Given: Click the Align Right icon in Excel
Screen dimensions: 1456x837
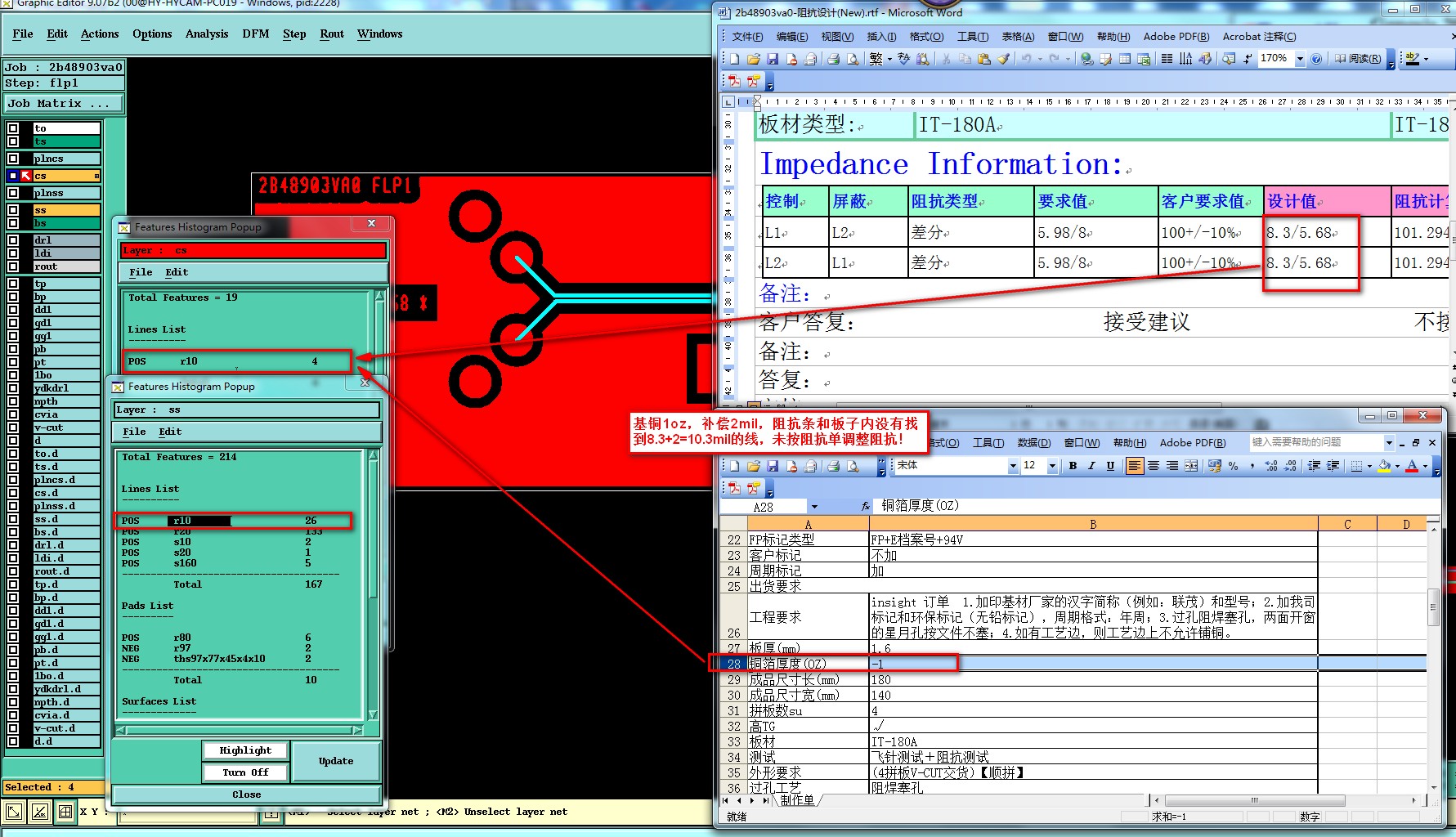Looking at the screenshot, I should pyautogui.click(x=1172, y=466).
